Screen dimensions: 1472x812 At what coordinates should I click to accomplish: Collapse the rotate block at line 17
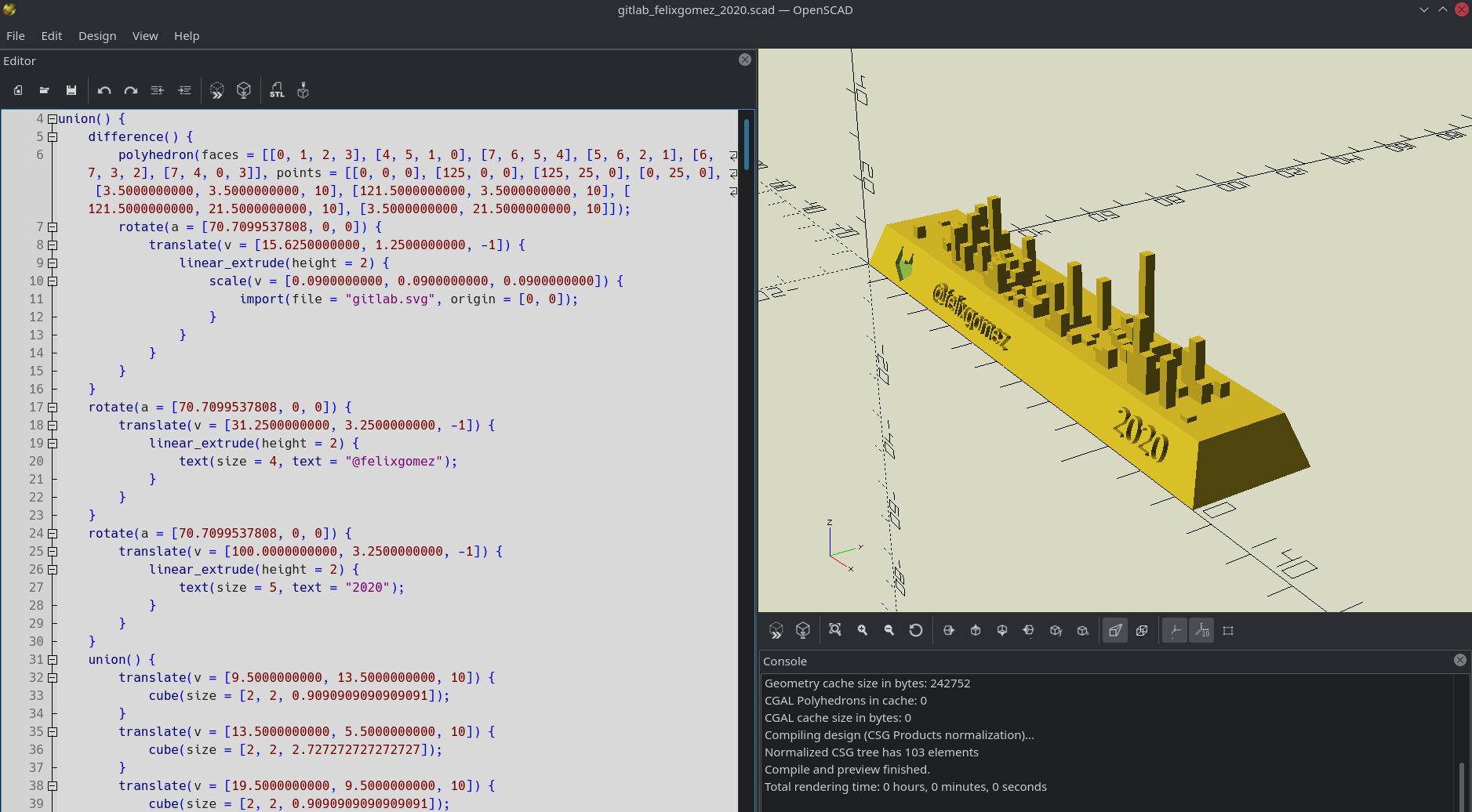pyautogui.click(x=53, y=408)
